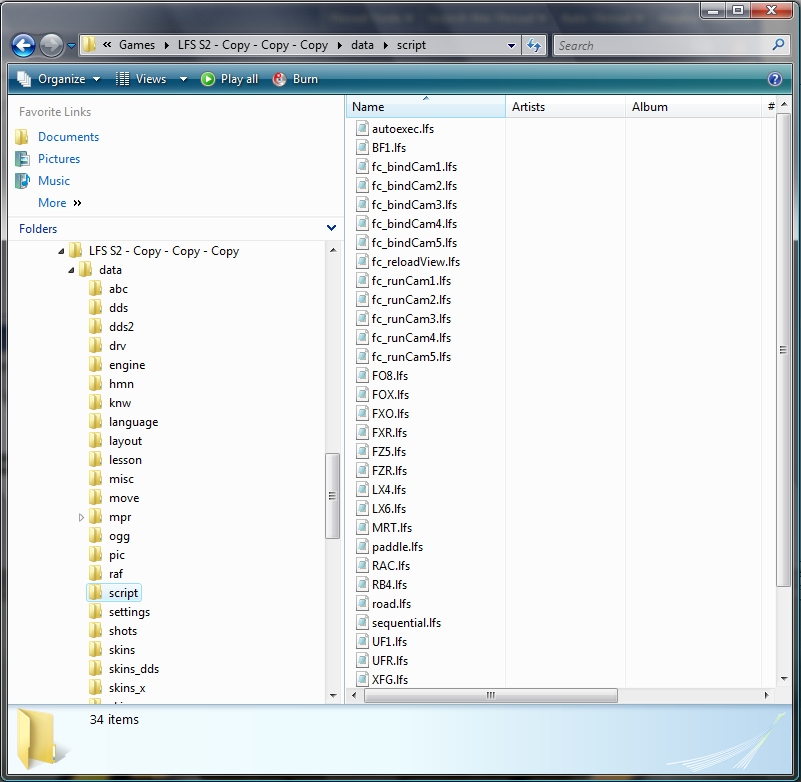801x782 pixels.
Task: Select RAC.lfs file name
Action: point(391,565)
